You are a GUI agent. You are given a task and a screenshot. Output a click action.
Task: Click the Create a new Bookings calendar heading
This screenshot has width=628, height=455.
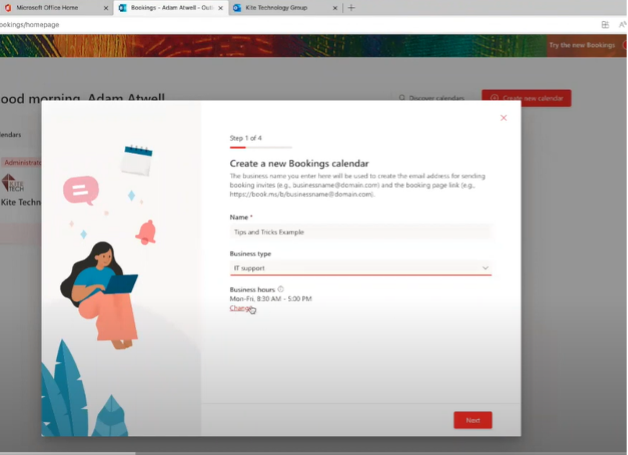[x=299, y=163]
